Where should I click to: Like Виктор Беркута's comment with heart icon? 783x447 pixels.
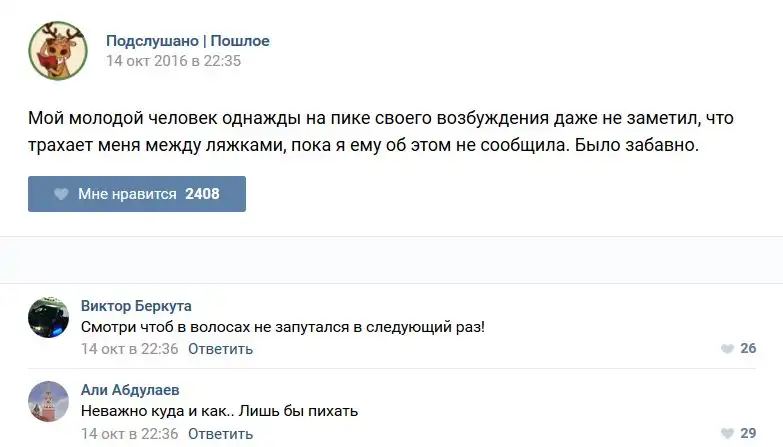tap(727, 349)
